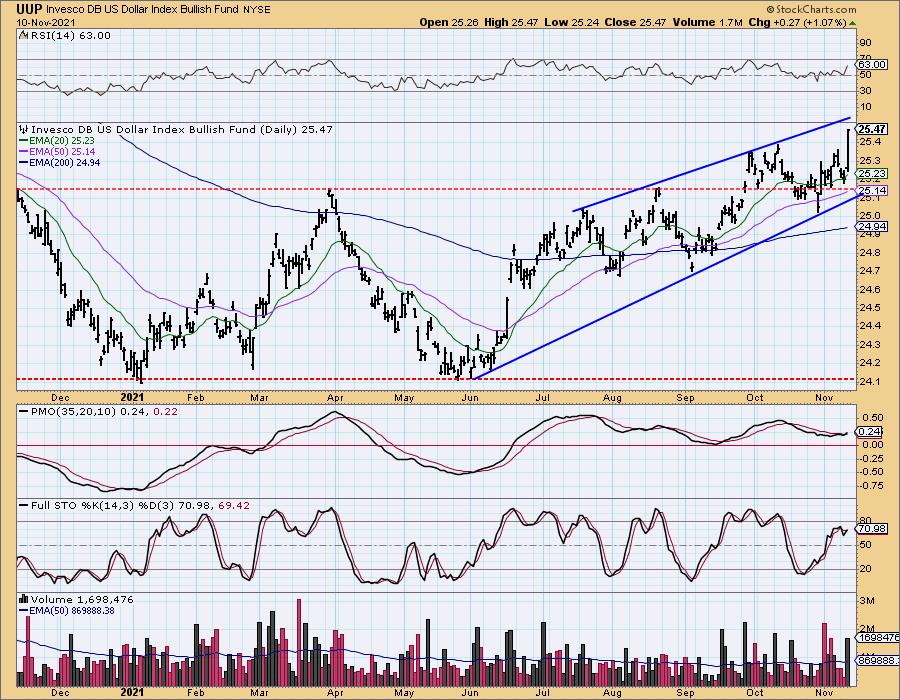Click the 90 RSI axis label

[x=866, y=43]
